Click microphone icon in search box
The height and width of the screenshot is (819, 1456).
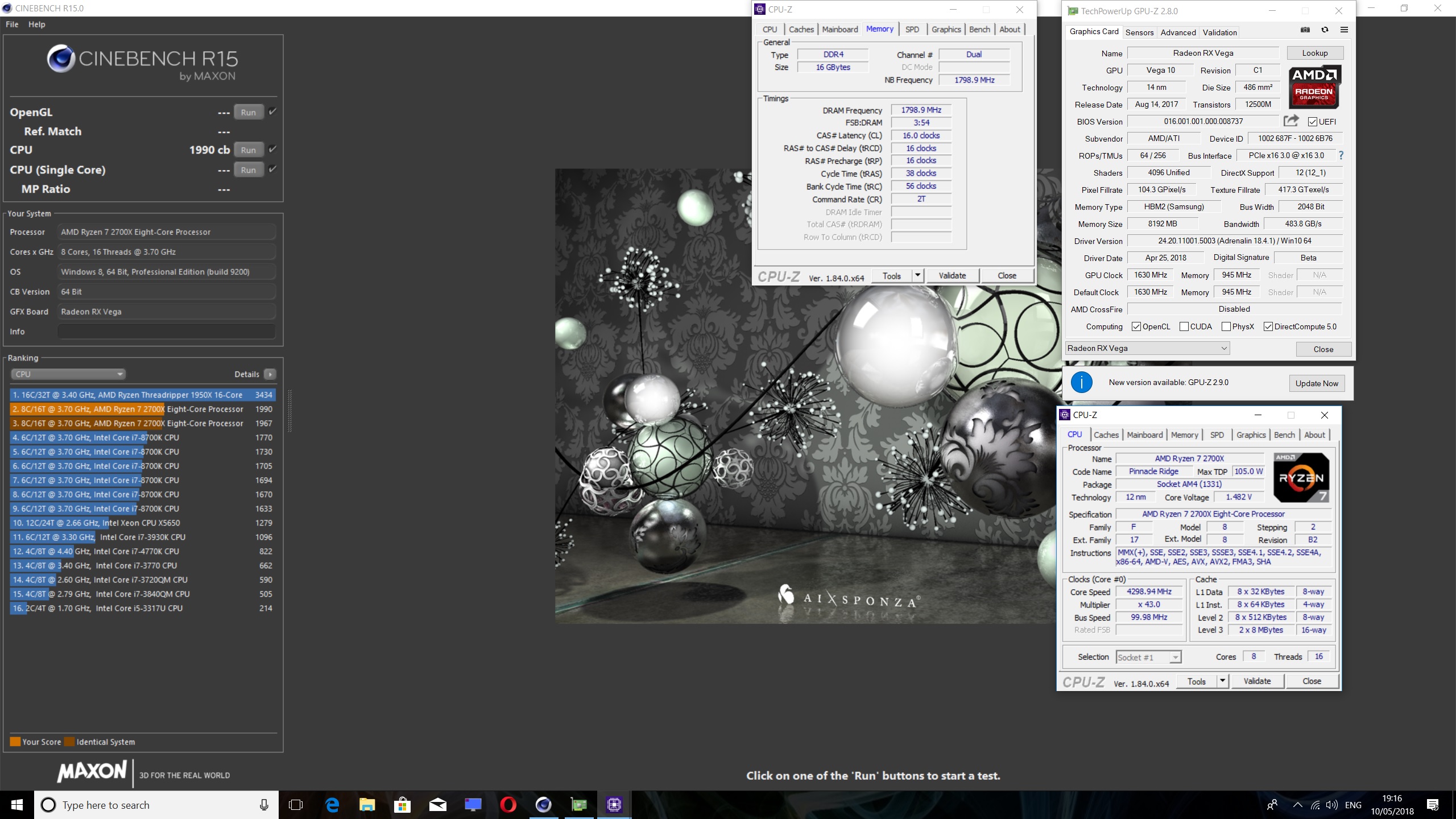pyautogui.click(x=264, y=805)
